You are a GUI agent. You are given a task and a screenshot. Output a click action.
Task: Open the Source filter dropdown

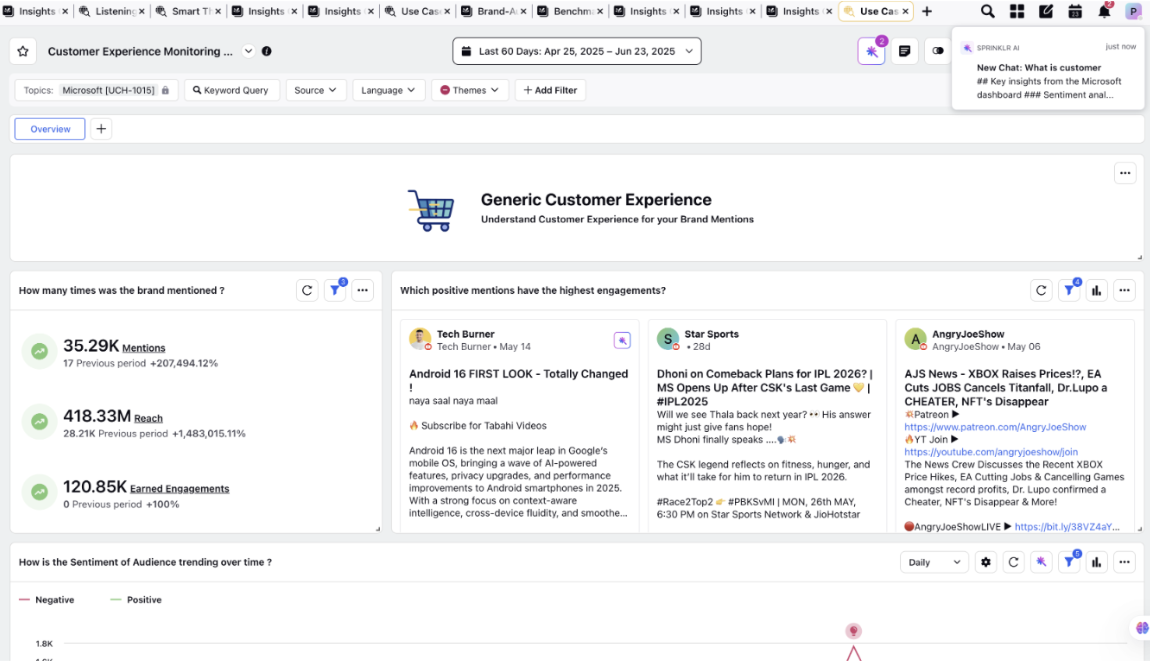pos(315,90)
